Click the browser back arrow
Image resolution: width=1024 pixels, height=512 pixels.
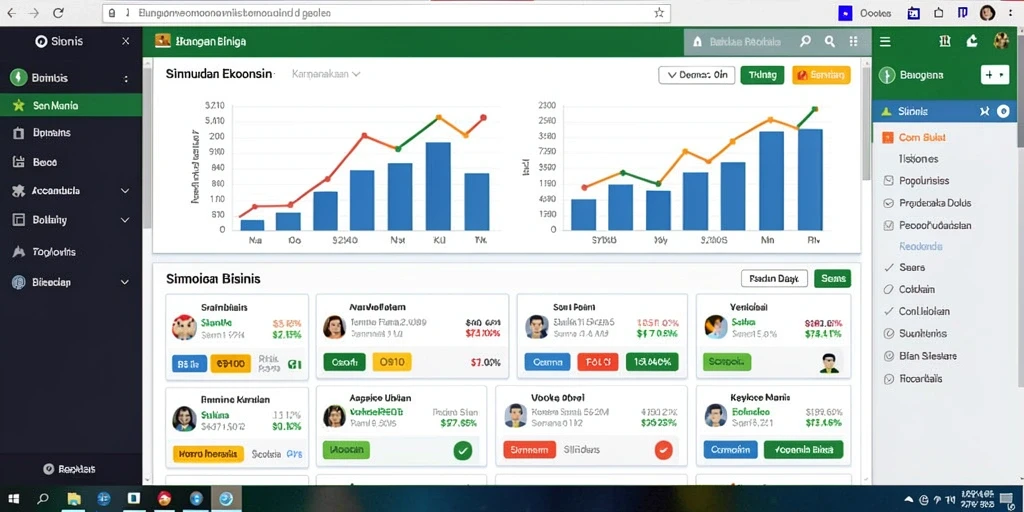(x=12, y=12)
